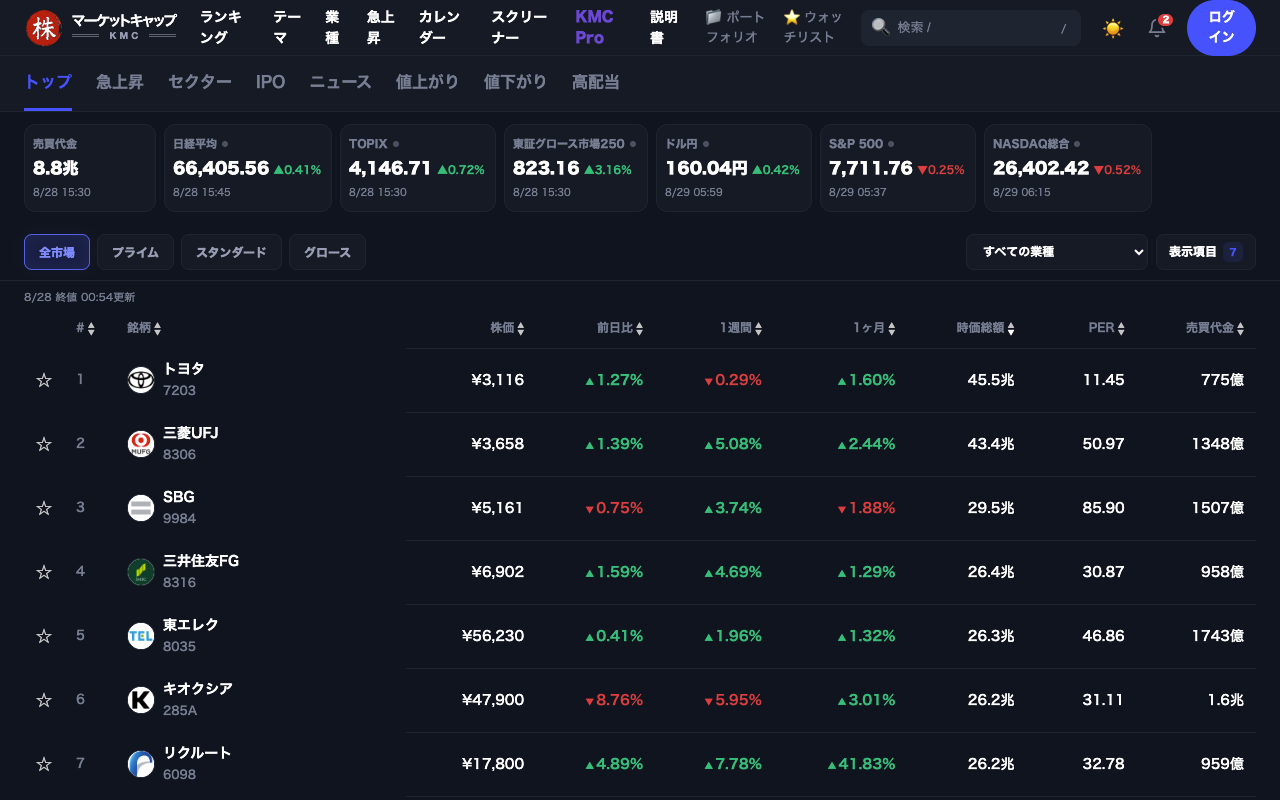Click the キオクシア stock code 285A
The height and width of the screenshot is (800, 1280).
coord(180,710)
